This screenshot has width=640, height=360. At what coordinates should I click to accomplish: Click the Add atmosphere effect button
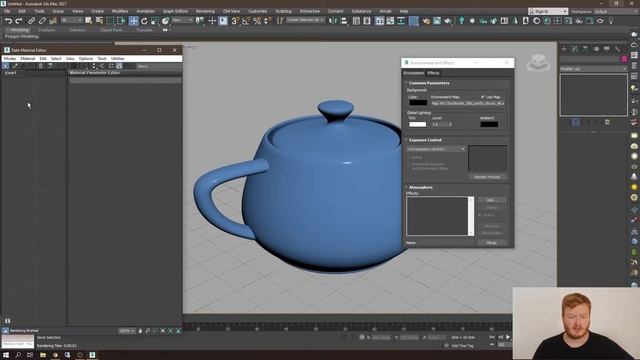492,200
